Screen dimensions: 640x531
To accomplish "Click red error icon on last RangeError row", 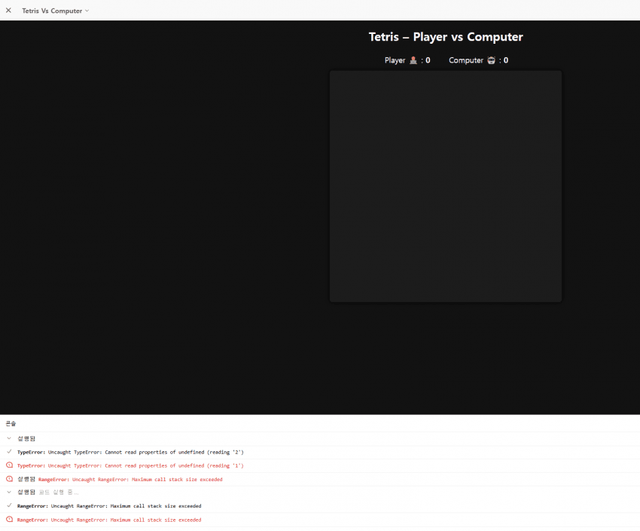I will point(9,519).
